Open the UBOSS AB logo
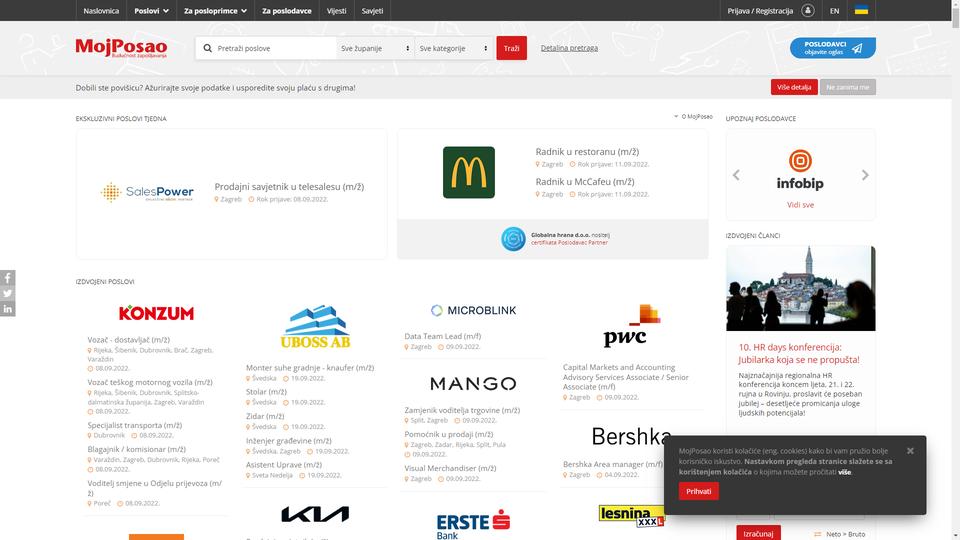Image resolution: width=960 pixels, height=540 pixels. [315, 327]
